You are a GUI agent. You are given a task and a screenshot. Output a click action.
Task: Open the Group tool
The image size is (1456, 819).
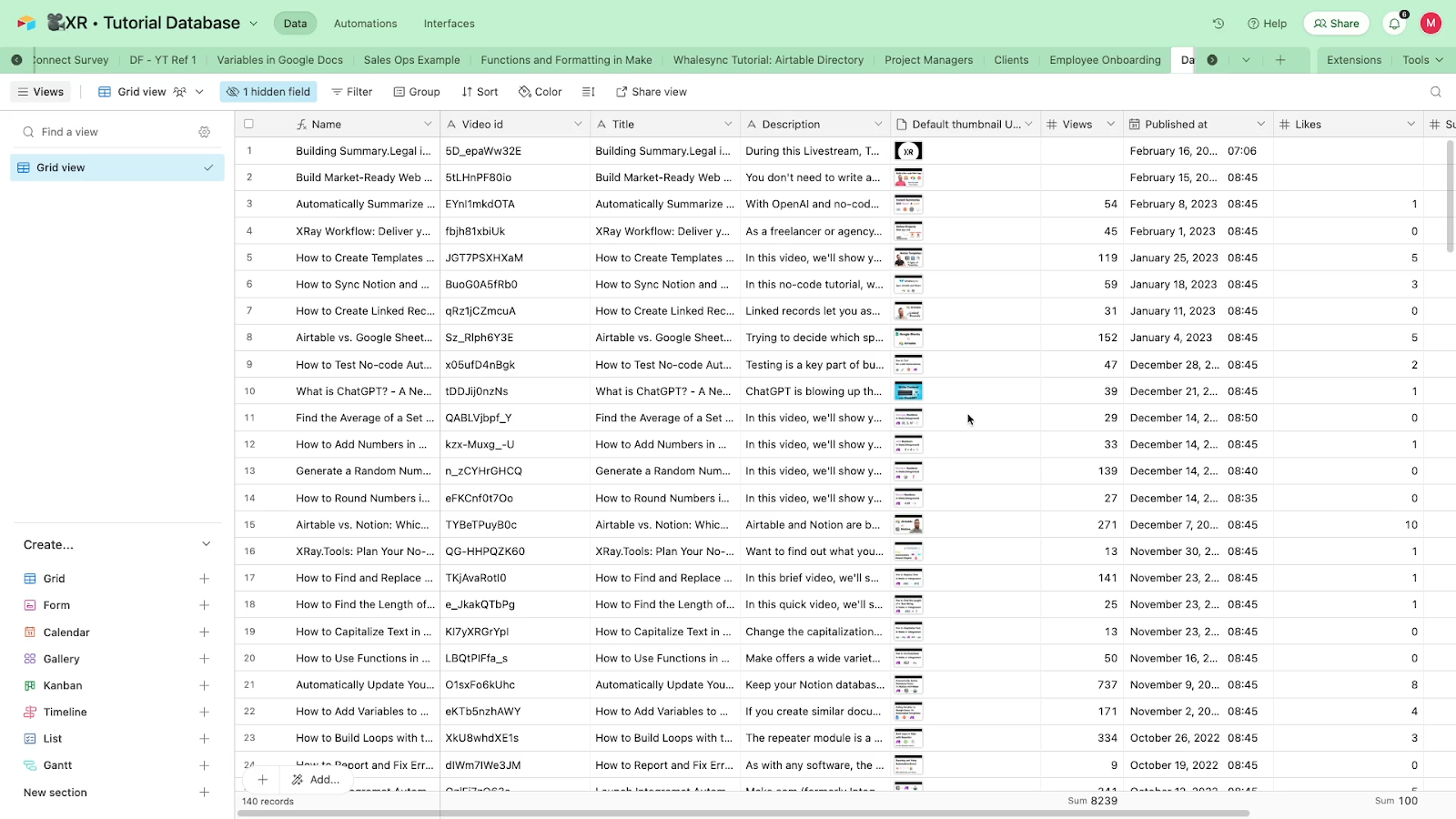[x=417, y=92]
